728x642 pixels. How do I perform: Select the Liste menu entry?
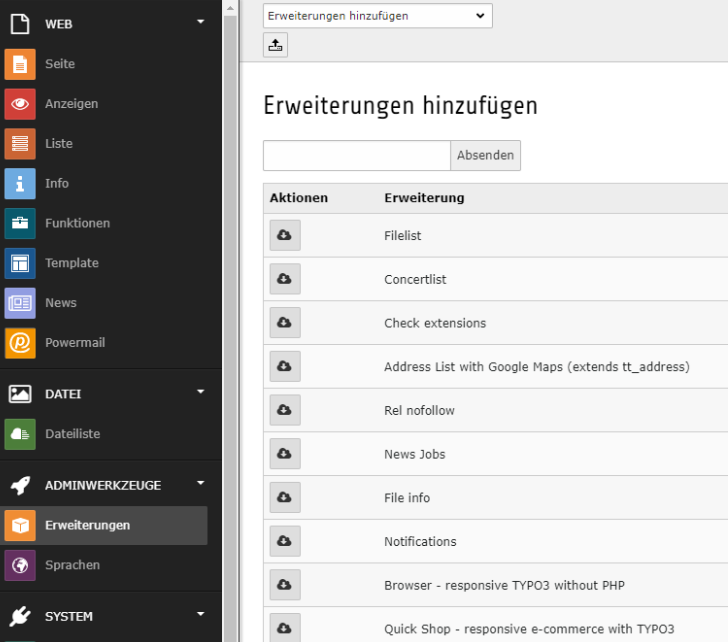tap(59, 144)
